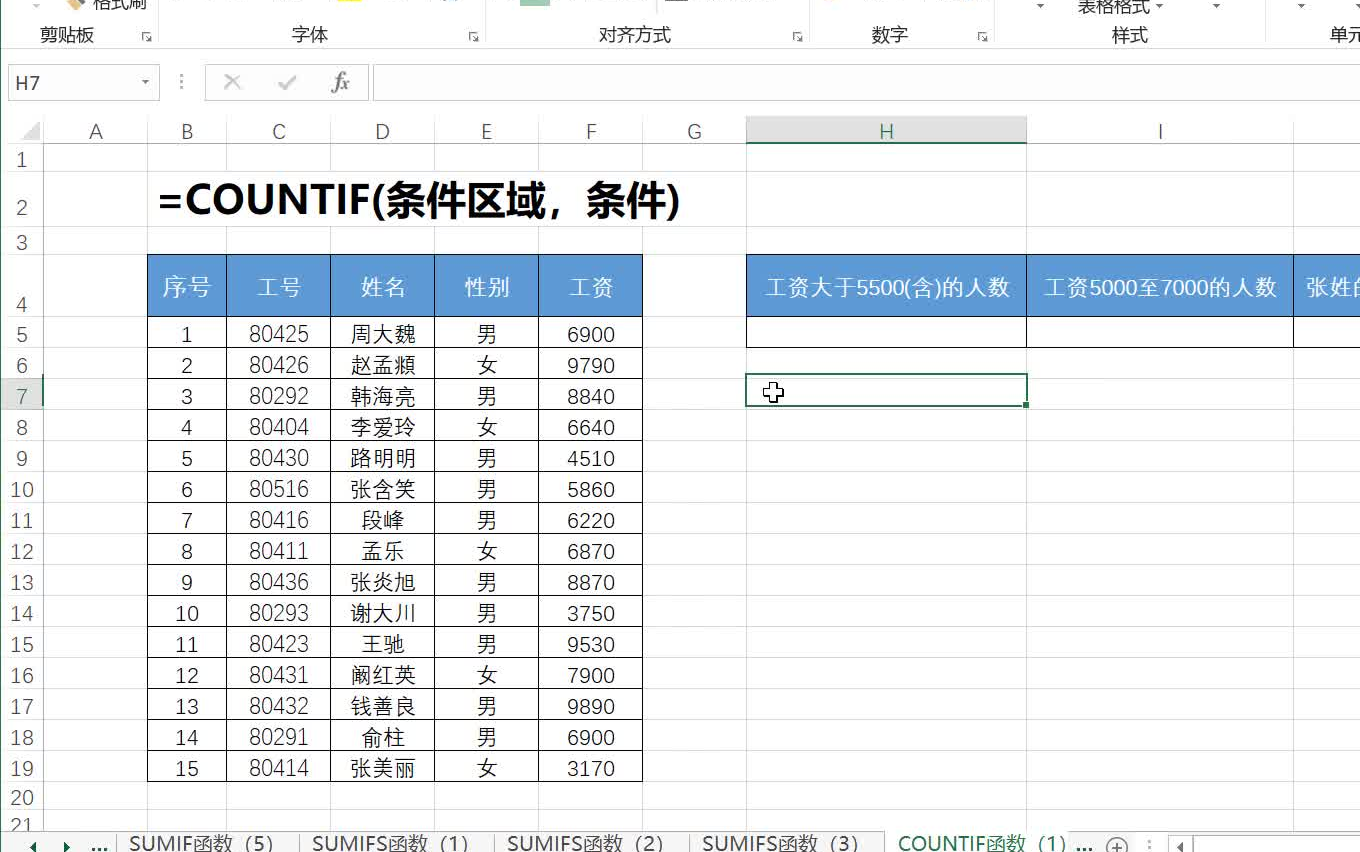Select salary cell 8840
Screen dimensions: 1360x852
(x=591, y=396)
